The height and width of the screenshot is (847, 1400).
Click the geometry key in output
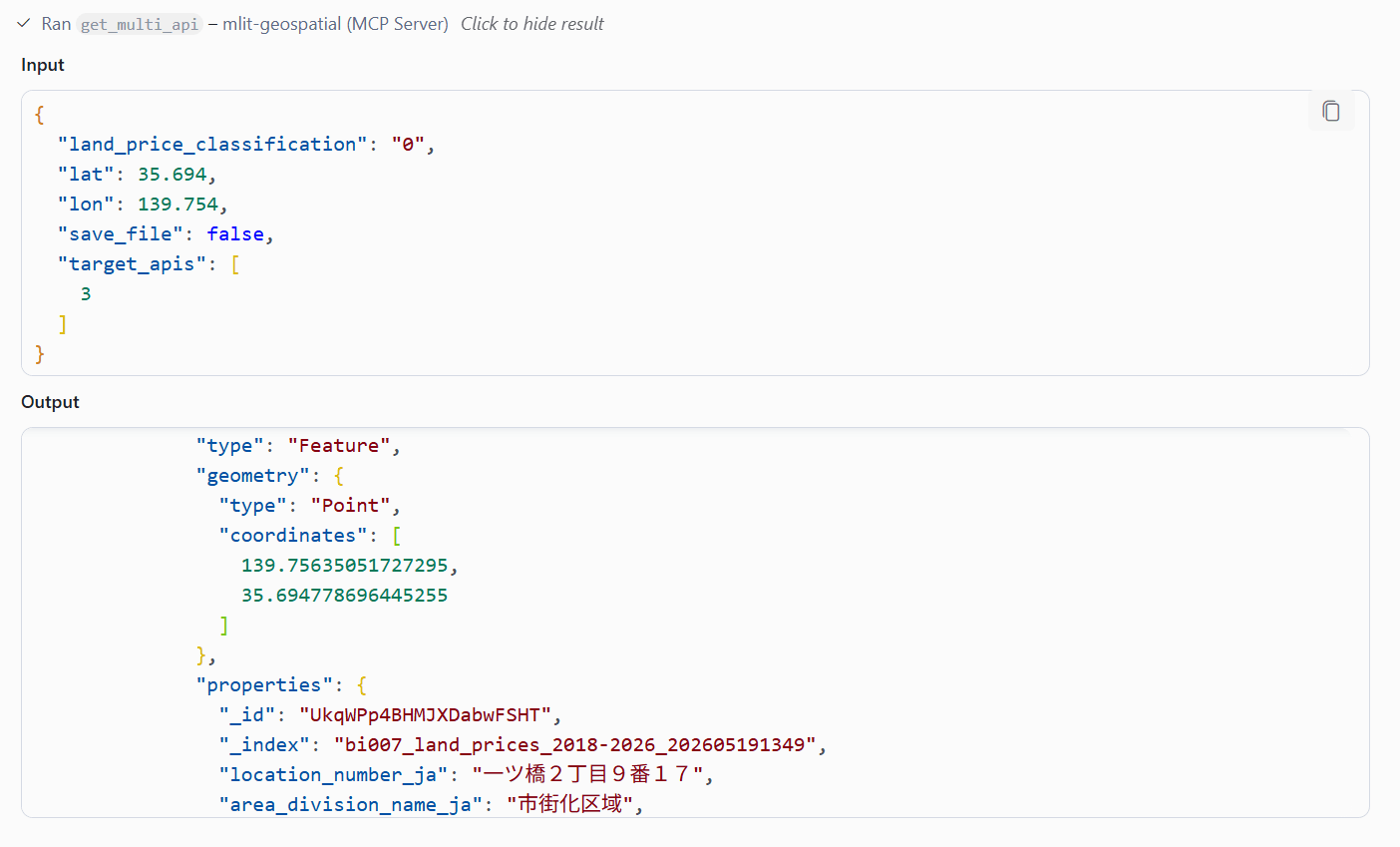(253, 476)
